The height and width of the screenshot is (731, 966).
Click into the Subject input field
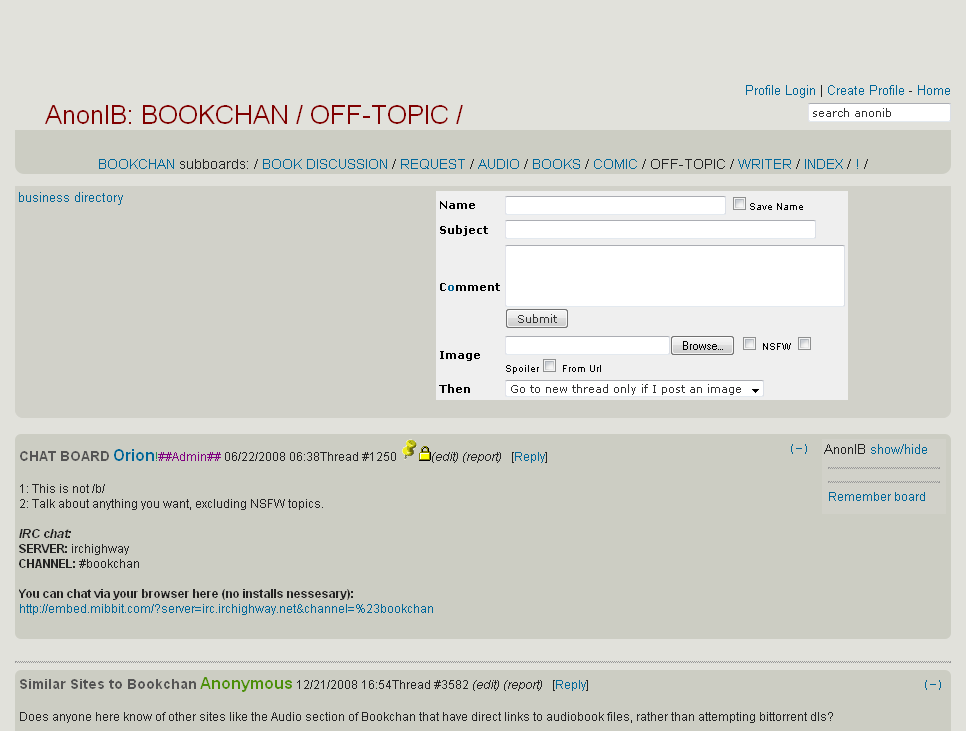coord(660,230)
